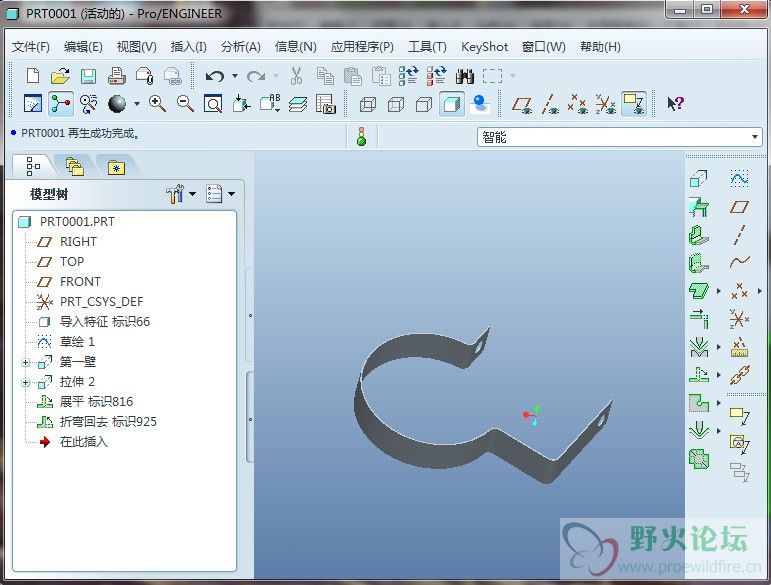This screenshot has width=771, height=585.
Task: Toggle datum planes display
Action: 522,104
